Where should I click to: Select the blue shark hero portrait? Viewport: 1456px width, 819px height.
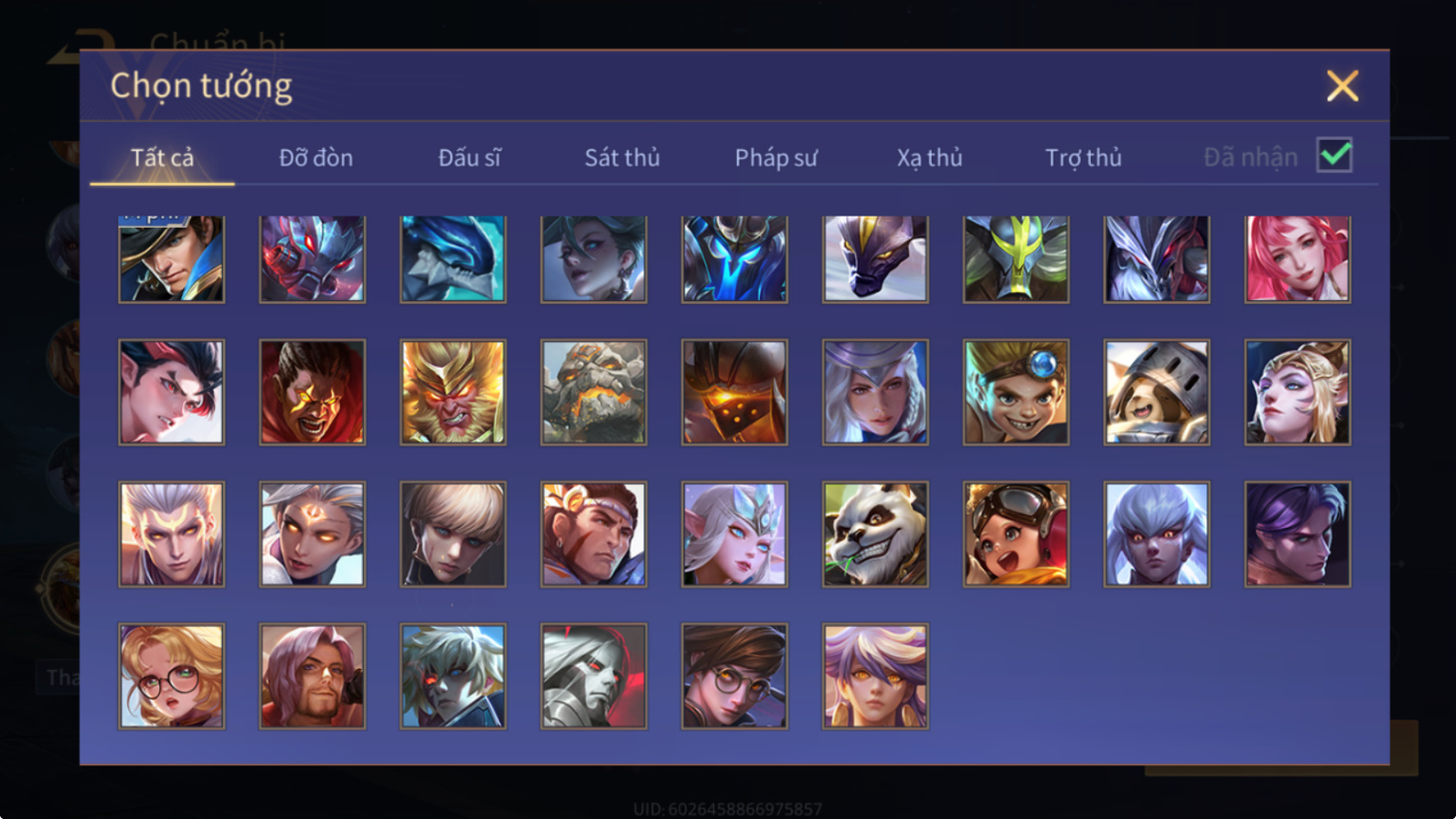[453, 258]
